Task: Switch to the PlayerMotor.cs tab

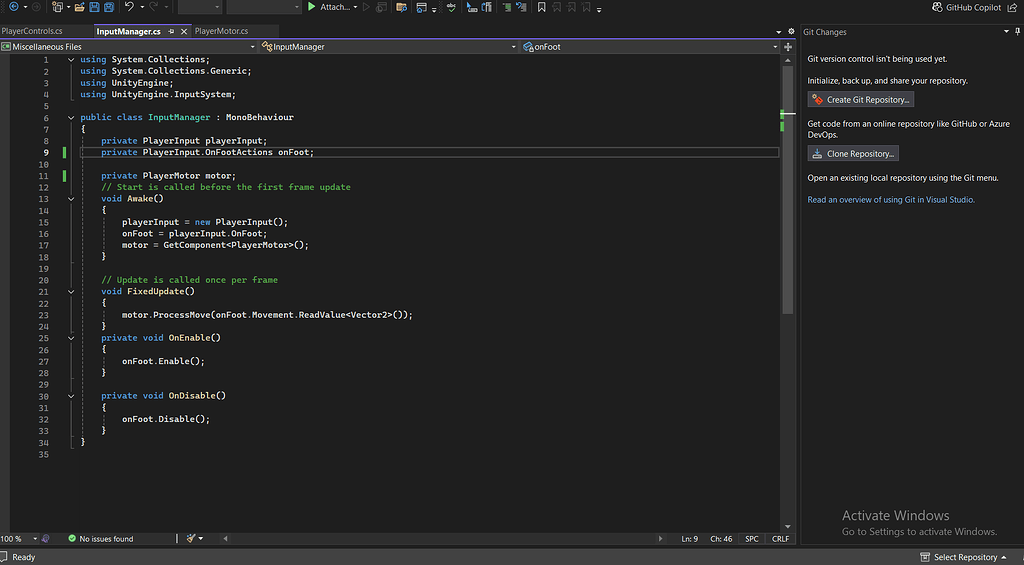Action: tap(221, 32)
